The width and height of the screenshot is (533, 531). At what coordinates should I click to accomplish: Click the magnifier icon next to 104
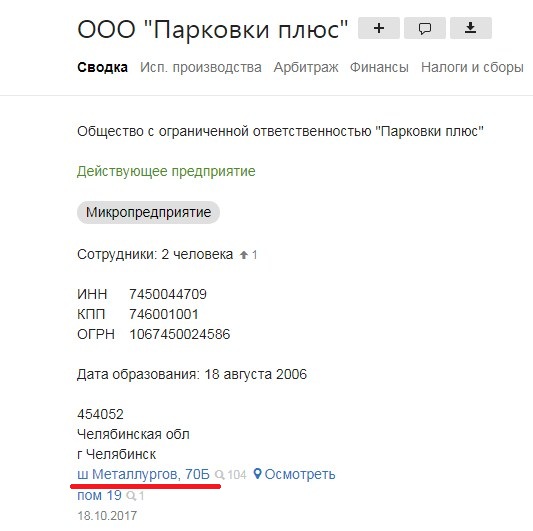[220, 475]
